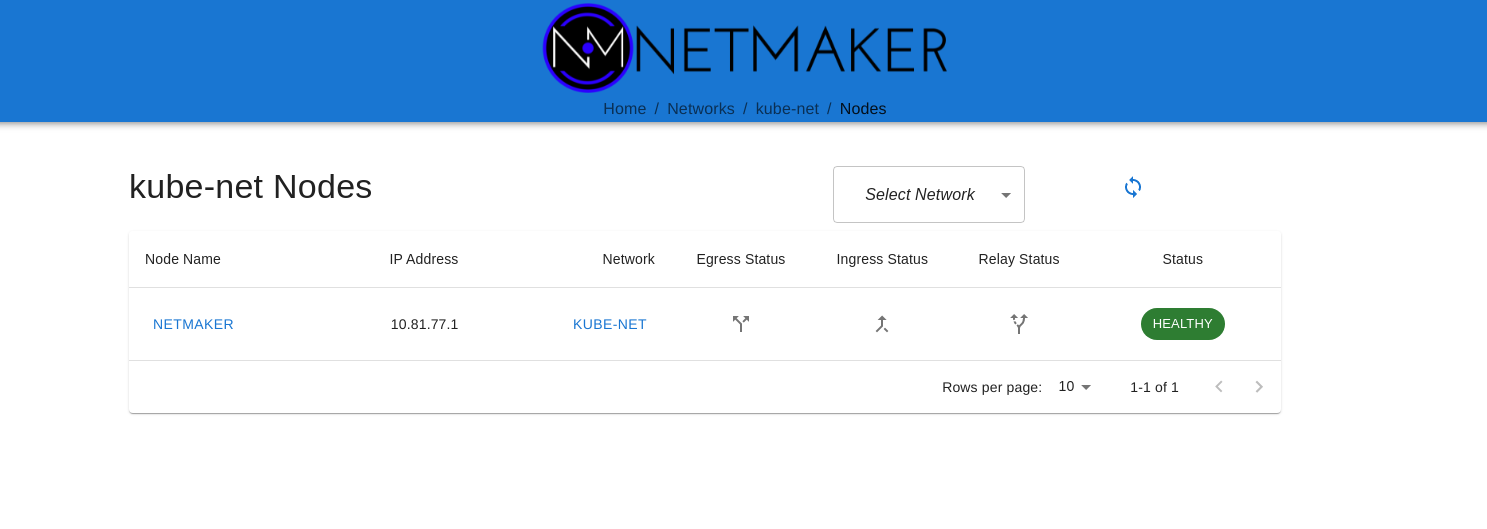Toggle ingress gateway icon for NETMAKER node
This screenshot has height=529, width=1487.
pyautogui.click(x=881, y=324)
